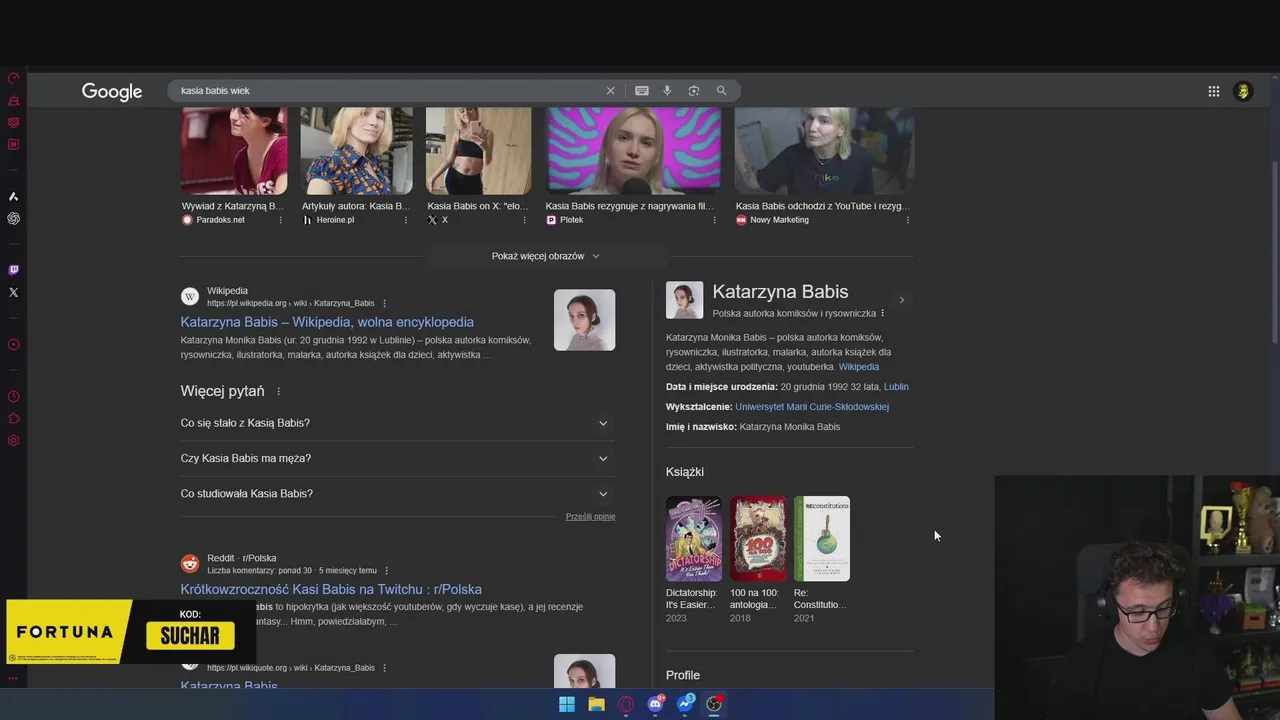Open 'Katarzyna Babis – Wikipedia, wolna encyklopedia' link
The width and height of the screenshot is (1280, 720).
tap(327, 322)
